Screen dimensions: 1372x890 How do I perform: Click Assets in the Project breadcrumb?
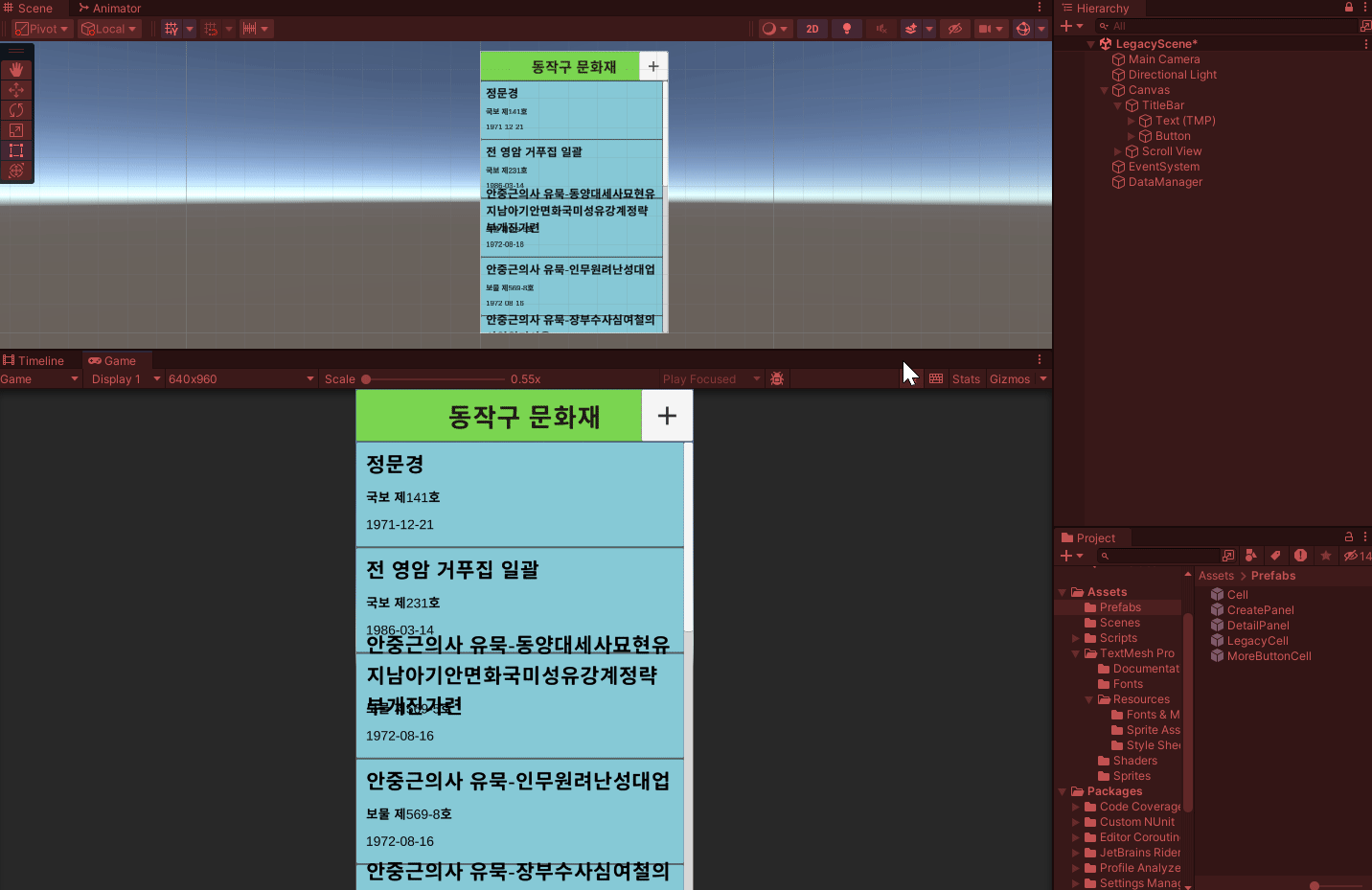pyautogui.click(x=1216, y=576)
